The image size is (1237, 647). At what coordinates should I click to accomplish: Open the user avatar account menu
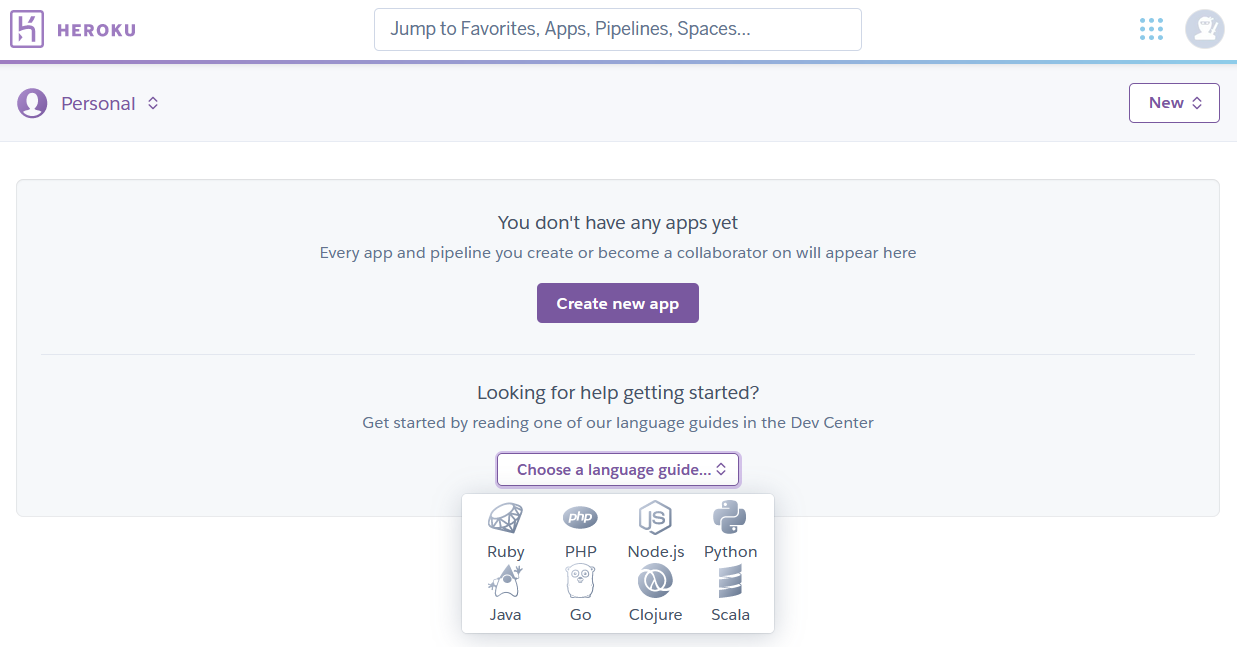click(1205, 29)
